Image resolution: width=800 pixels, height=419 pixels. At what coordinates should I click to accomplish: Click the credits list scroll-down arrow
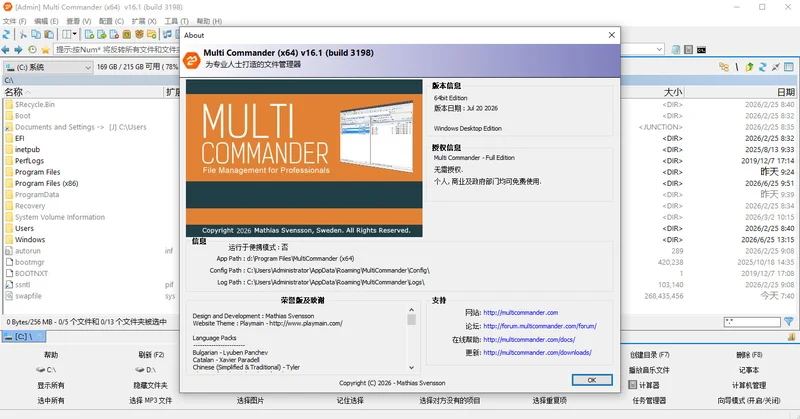pos(411,367)
